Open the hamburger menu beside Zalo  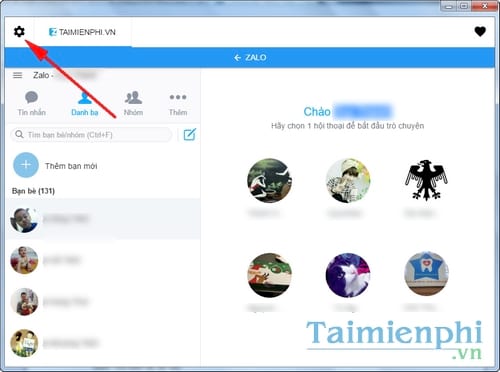[17, 75]
